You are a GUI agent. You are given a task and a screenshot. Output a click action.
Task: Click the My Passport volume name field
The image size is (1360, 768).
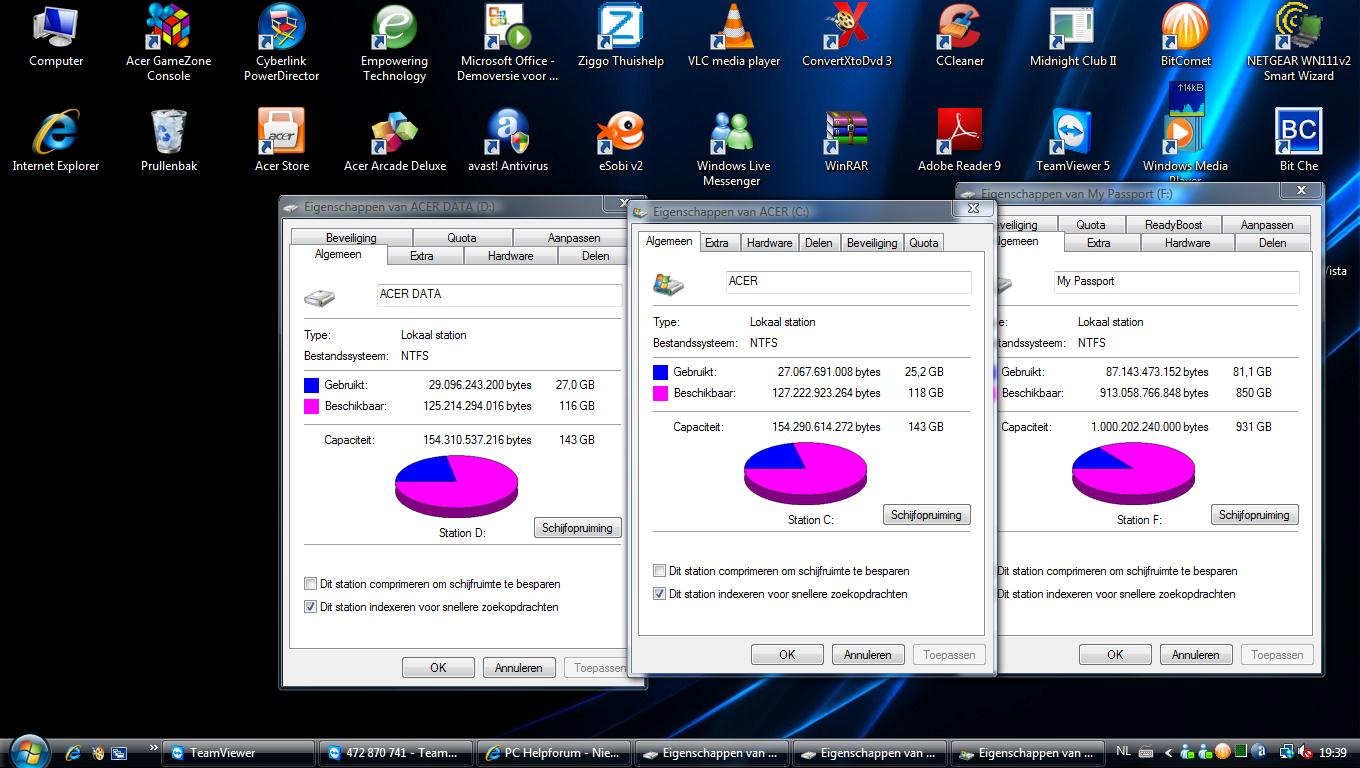click(1176, 282)
